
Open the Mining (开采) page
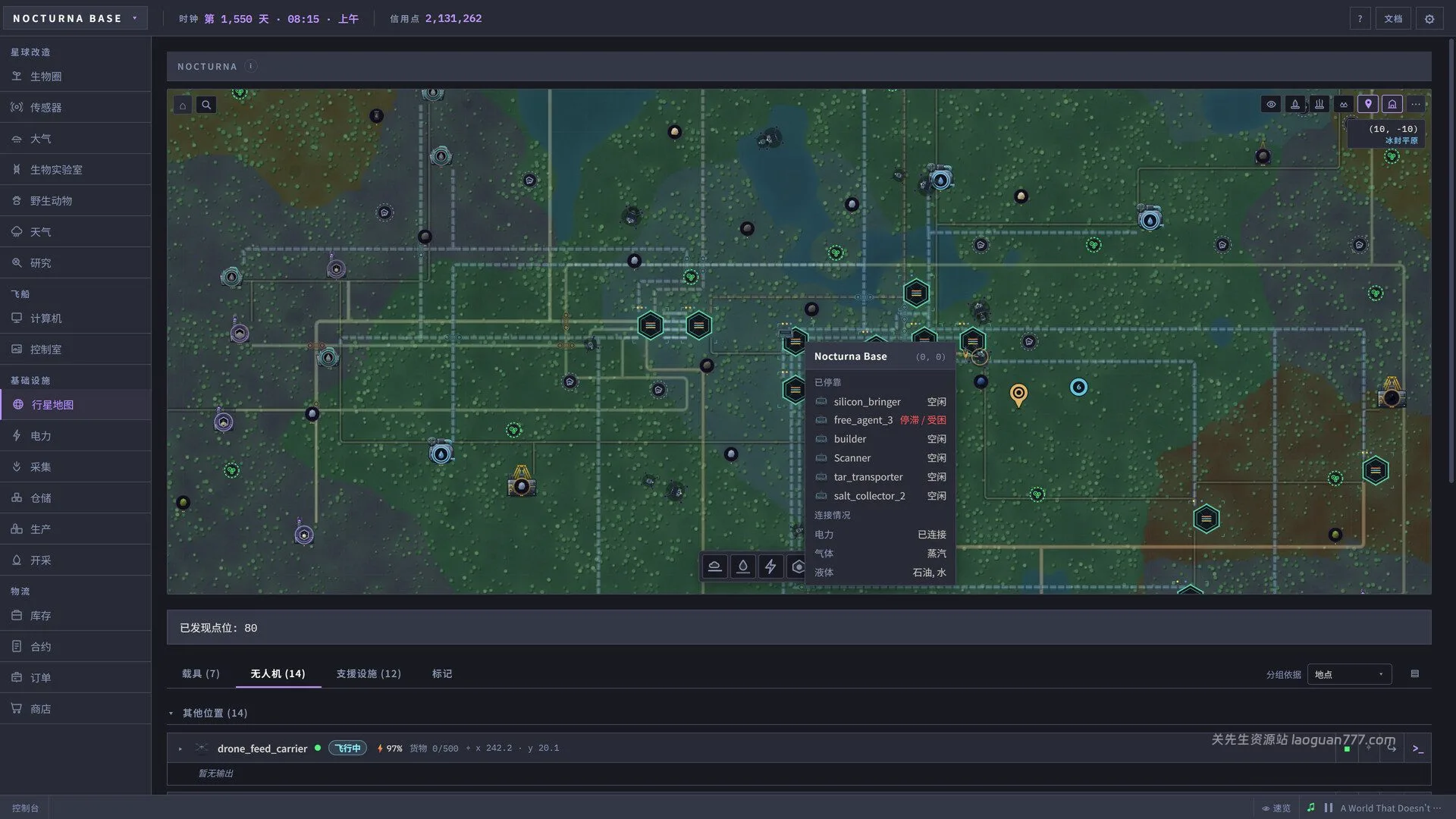click(75, 560)
